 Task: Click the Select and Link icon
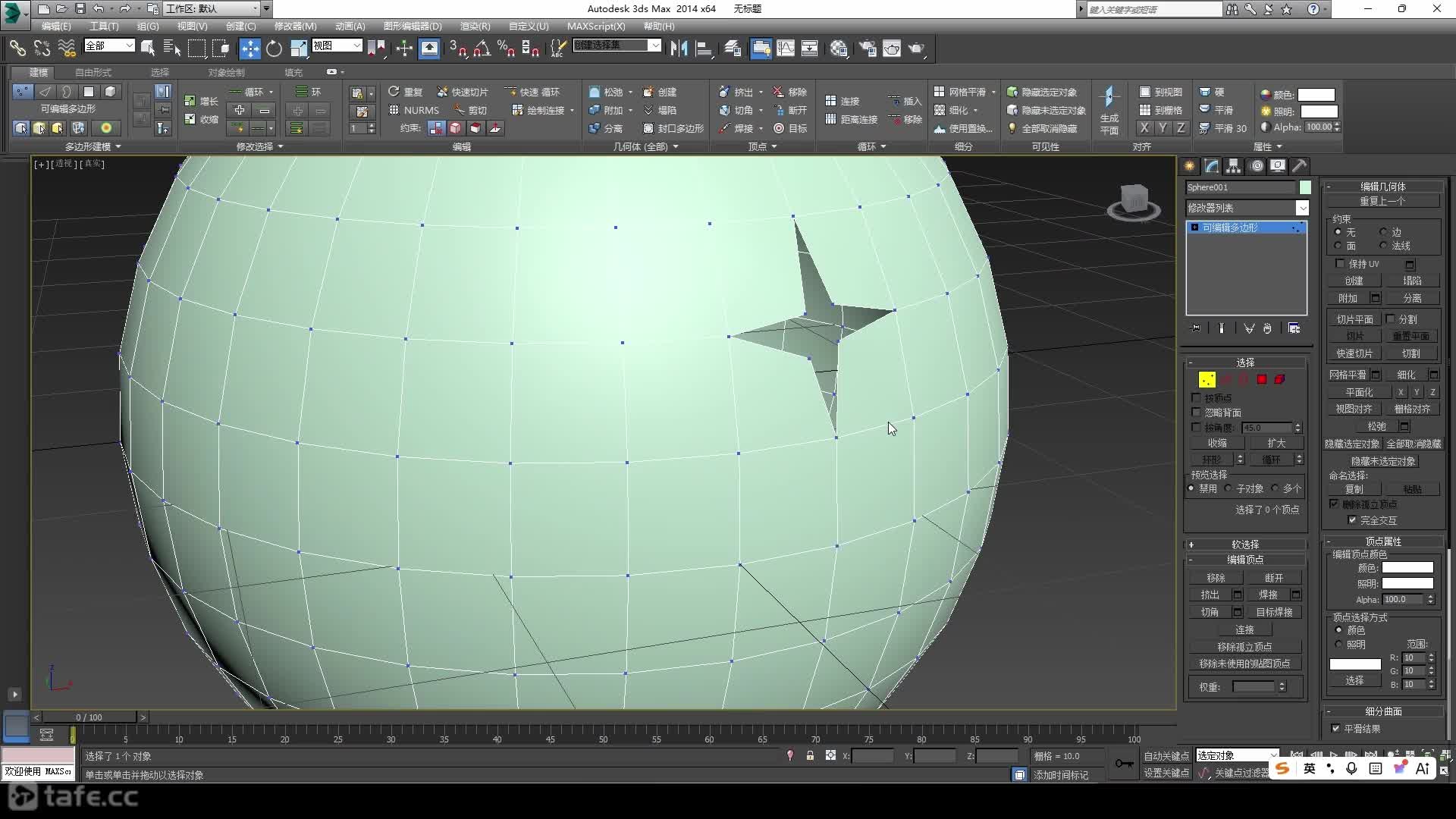pos(17,49)
